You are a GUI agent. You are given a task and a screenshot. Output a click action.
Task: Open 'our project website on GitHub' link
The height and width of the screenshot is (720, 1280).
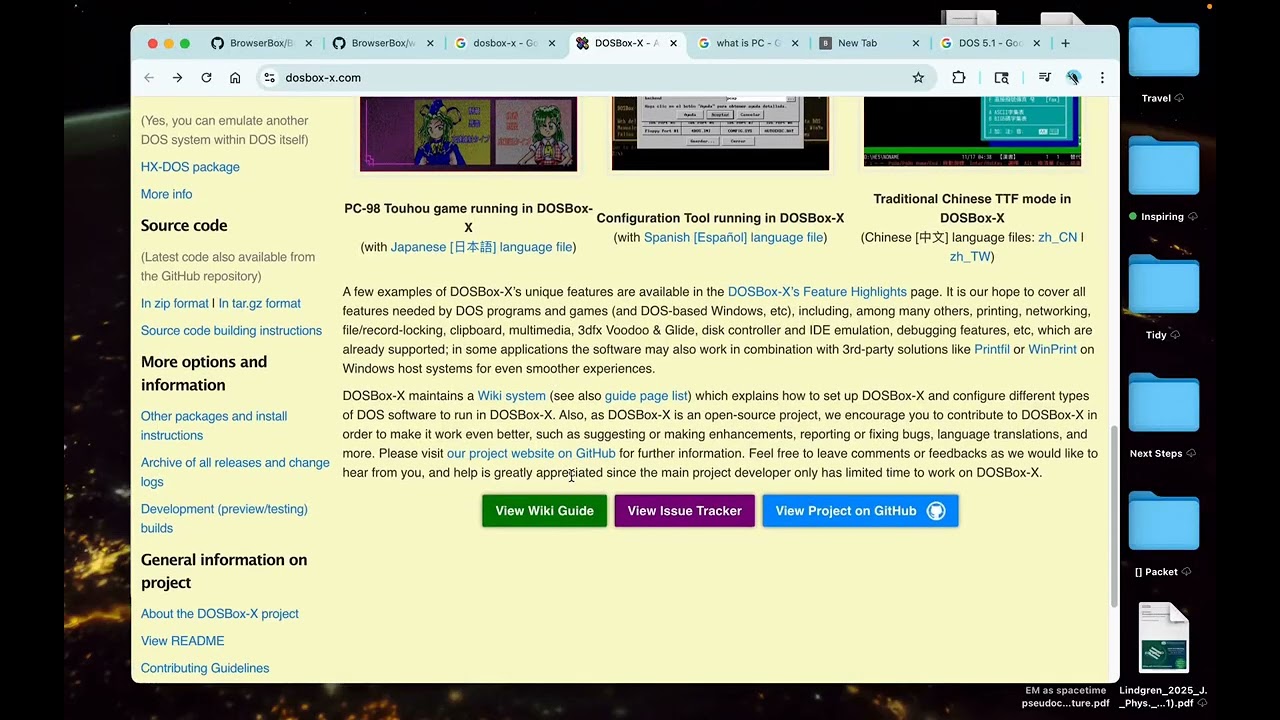(531, 453)
